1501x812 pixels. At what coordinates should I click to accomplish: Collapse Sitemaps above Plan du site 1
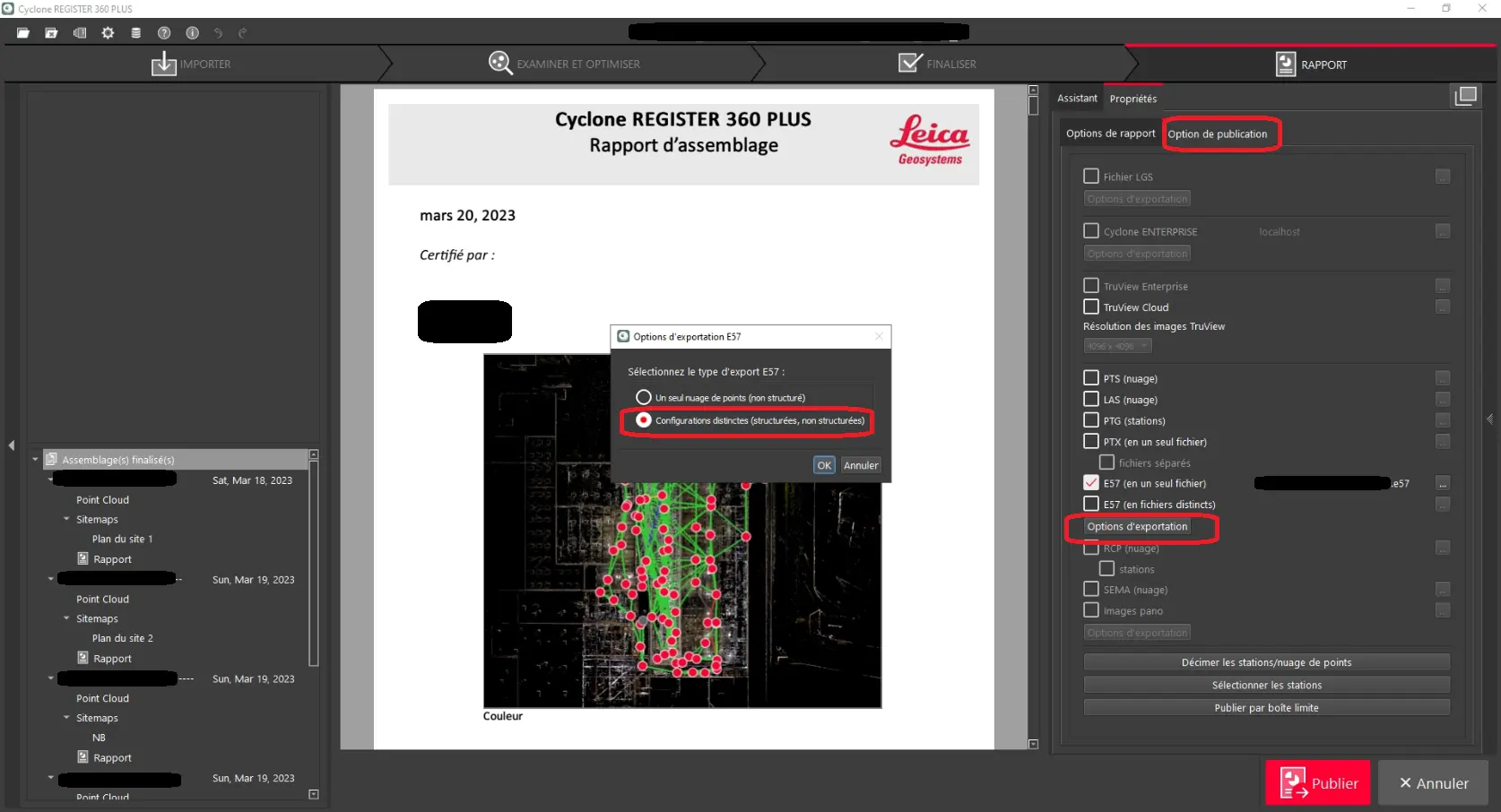[66, 519]
